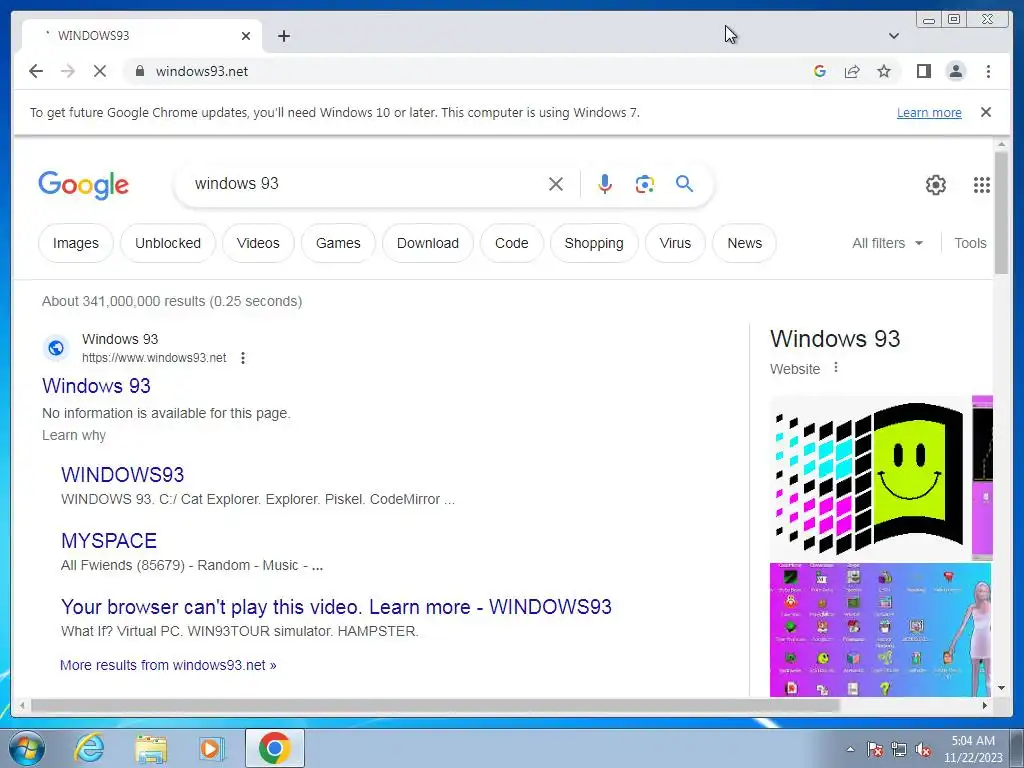Click the vertical scrollbar thumb
Image resolution: width=1024 pixels, height=768 pixels.
coord(1002,212)
